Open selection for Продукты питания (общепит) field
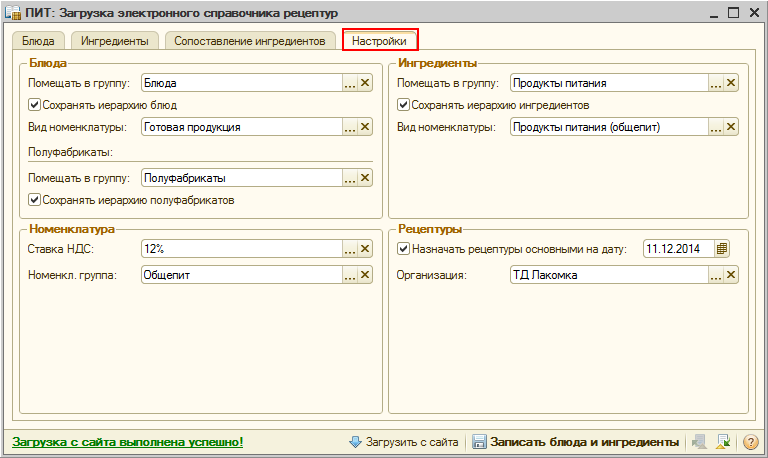The height and width of the screenshot is (458, 768). pyautogui.click(x=716, y=127)
